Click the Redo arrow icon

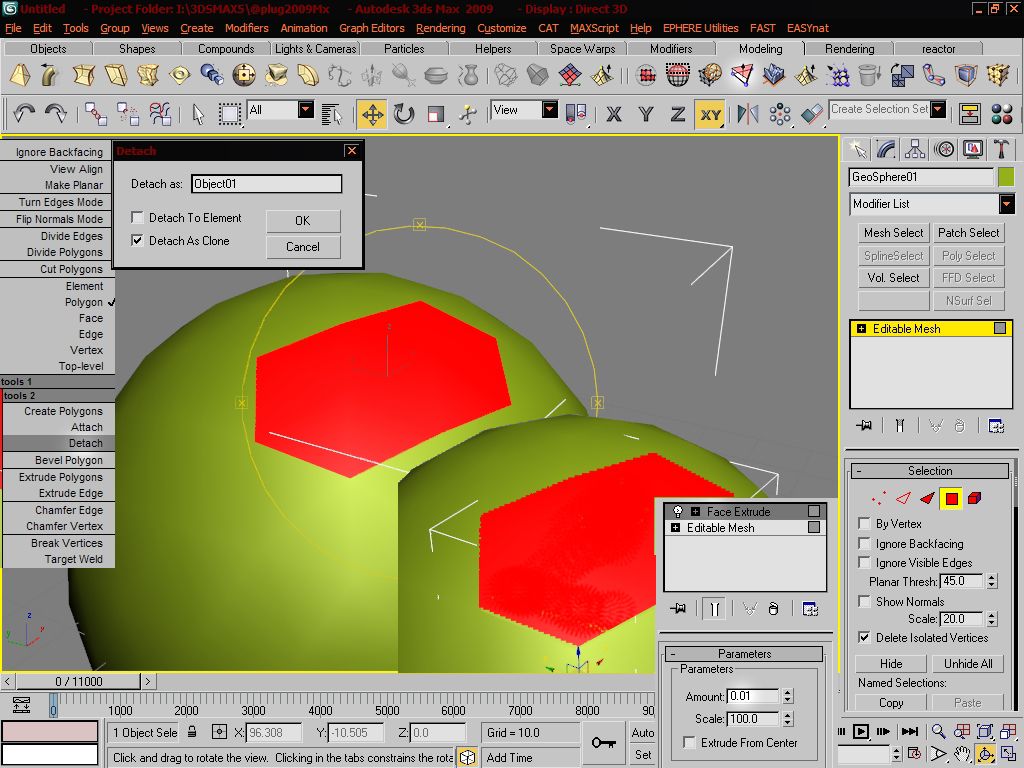tap(56, 114)
